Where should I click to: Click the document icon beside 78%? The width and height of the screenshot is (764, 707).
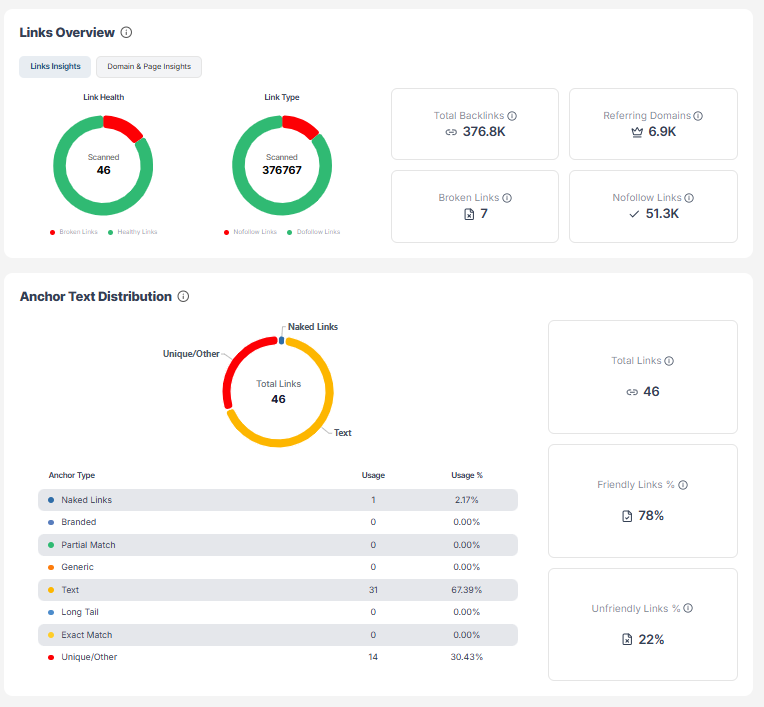click(627, 516)
